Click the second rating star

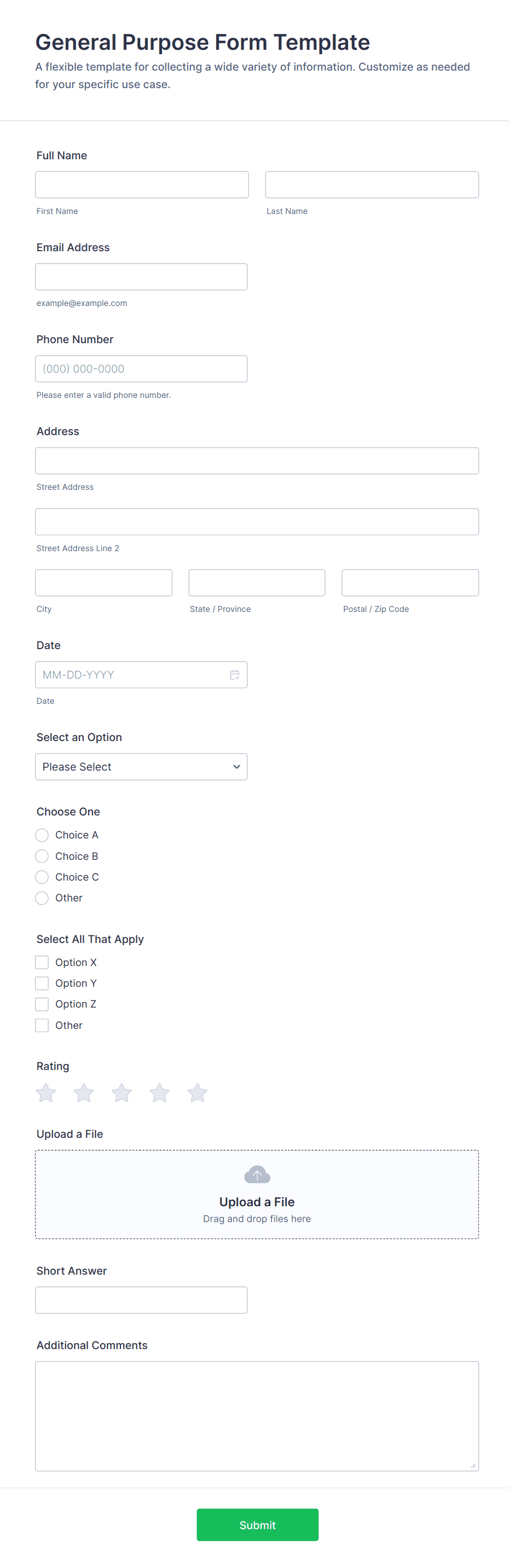pos(84,1092)
